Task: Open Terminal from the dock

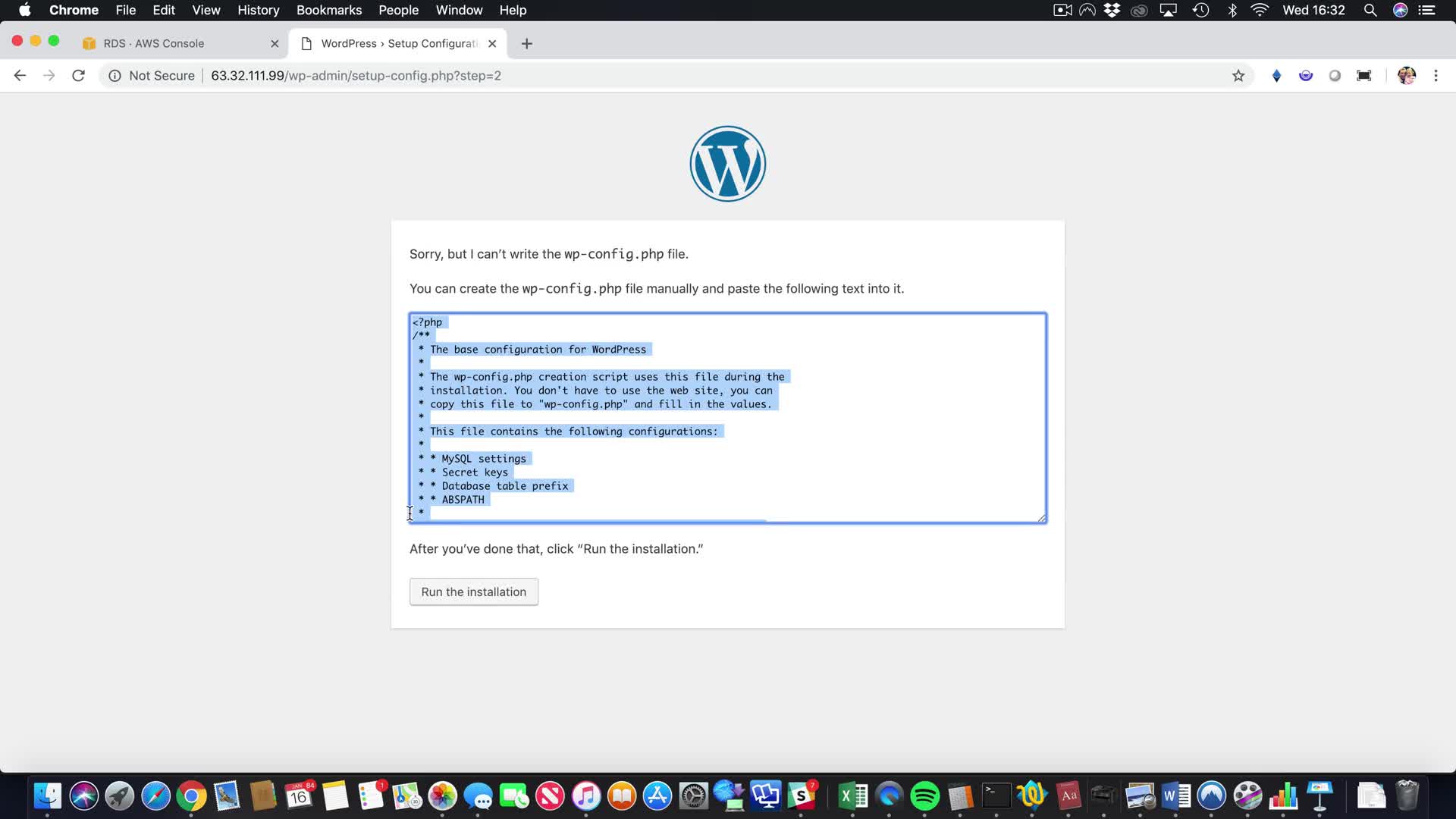Action: (996, 795)
